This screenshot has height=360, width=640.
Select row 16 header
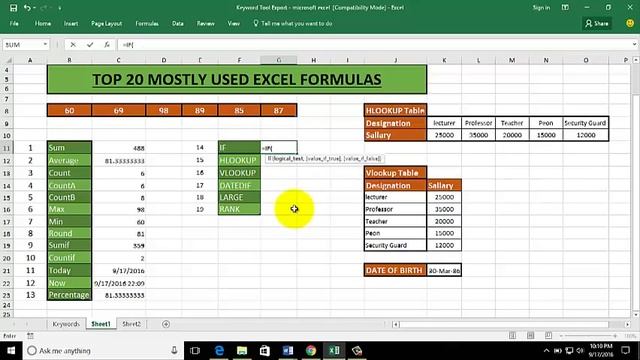click(x=7, y=210)
